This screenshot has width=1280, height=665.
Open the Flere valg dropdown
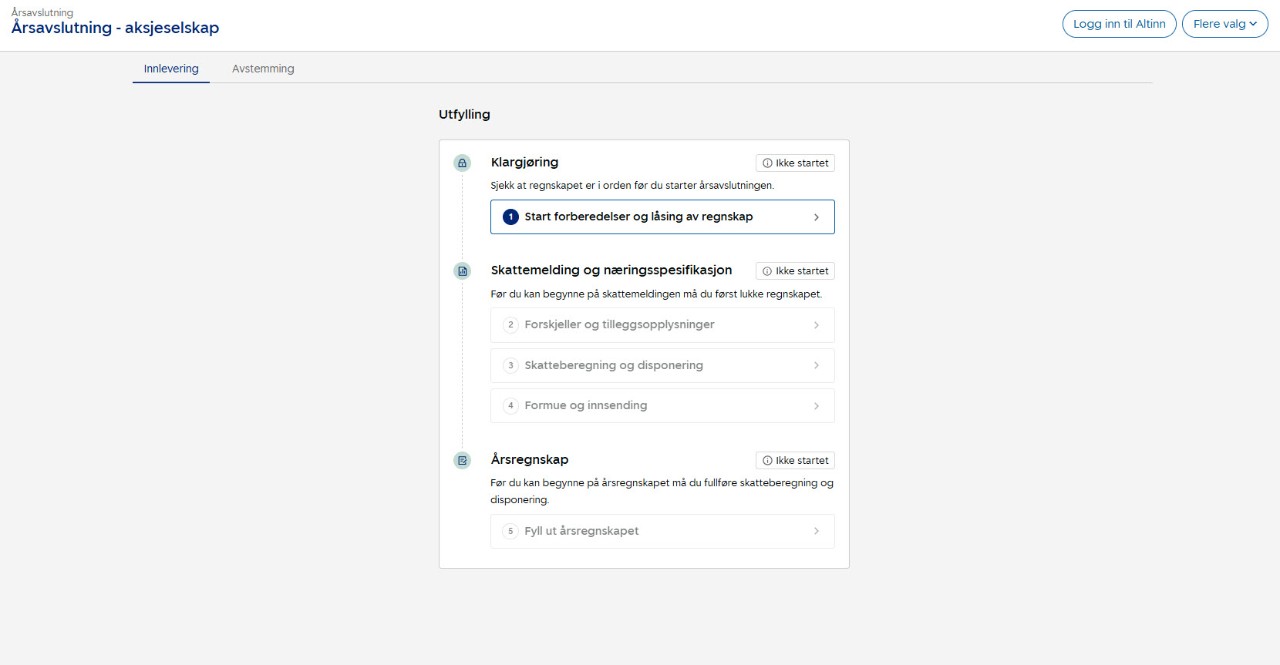pos(1224,24)
